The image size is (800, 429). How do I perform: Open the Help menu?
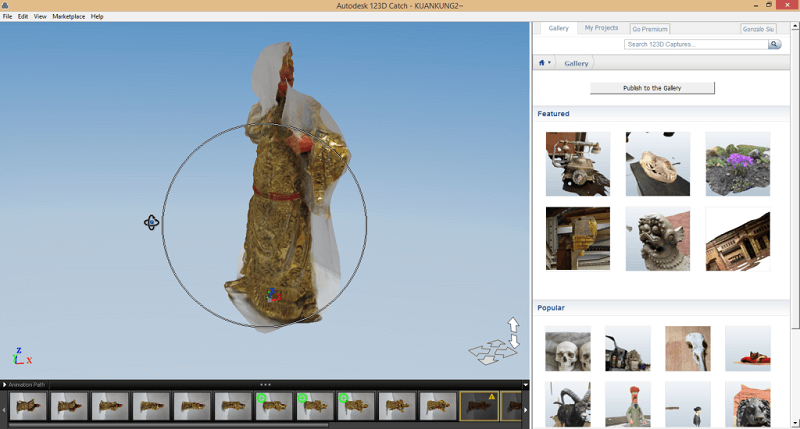click(97, 16)
